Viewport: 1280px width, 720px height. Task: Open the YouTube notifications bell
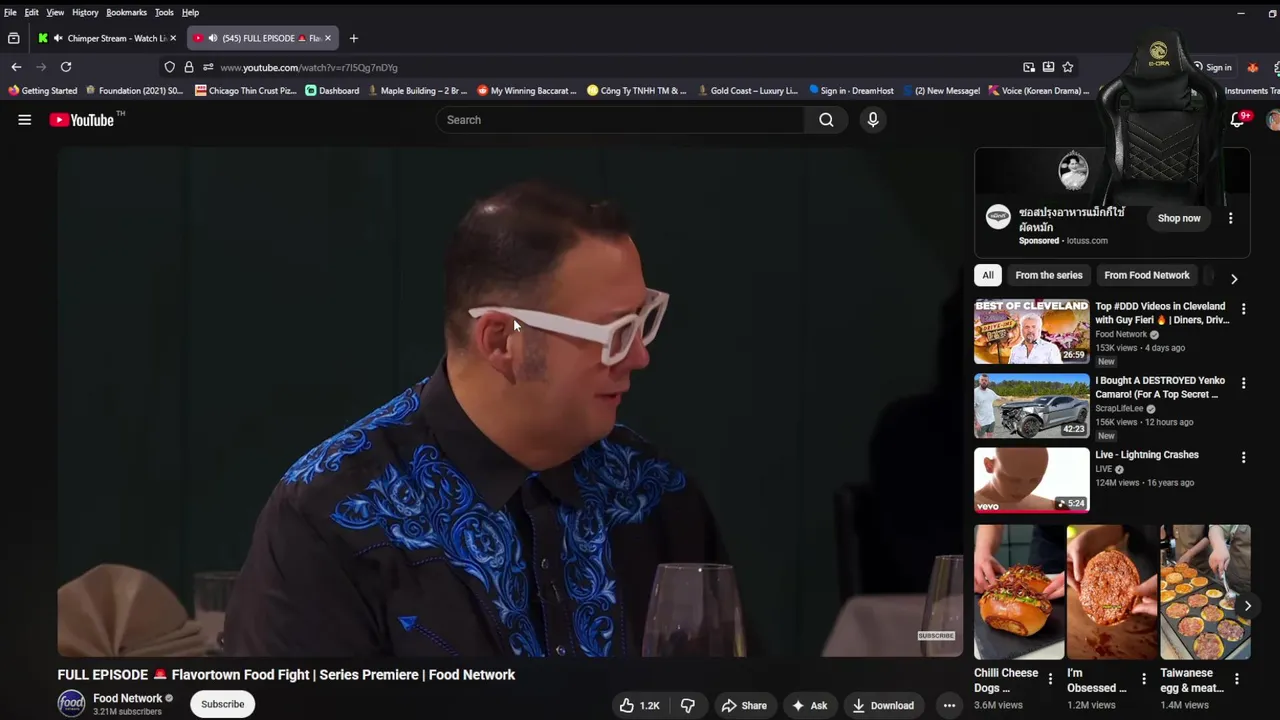pos(1238,120)
